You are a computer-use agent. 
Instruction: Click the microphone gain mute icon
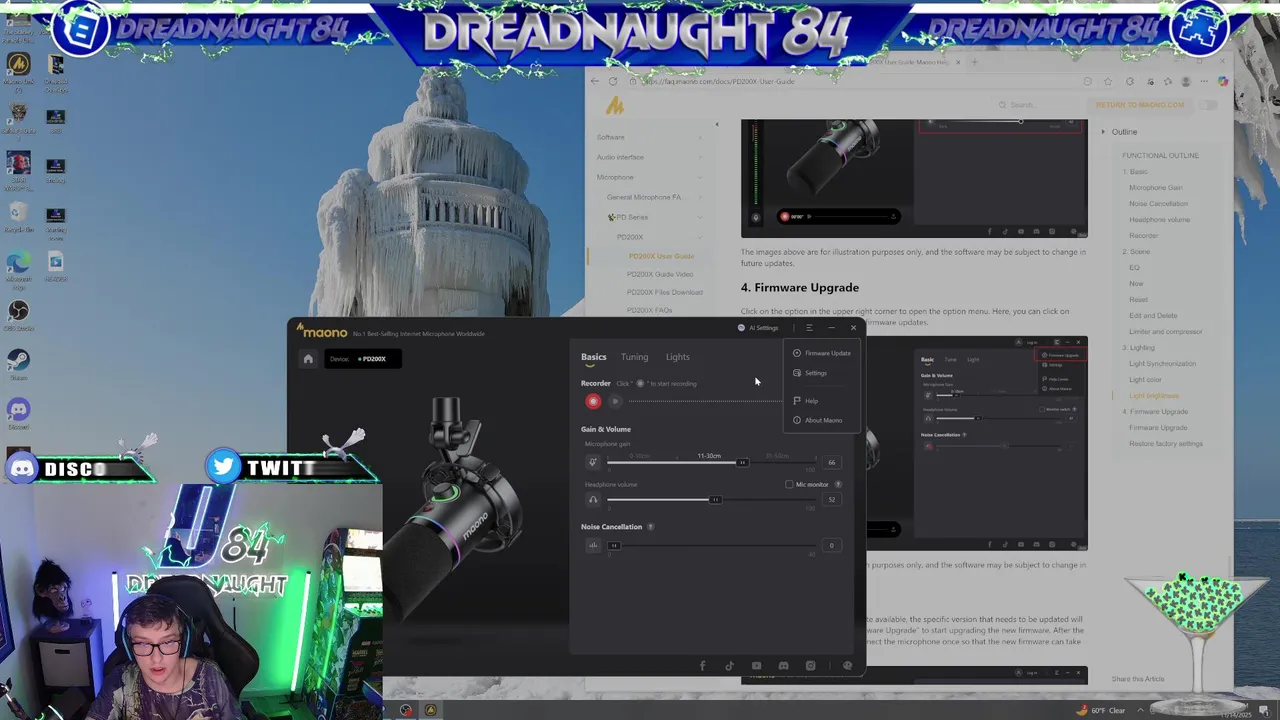[592, 462]
